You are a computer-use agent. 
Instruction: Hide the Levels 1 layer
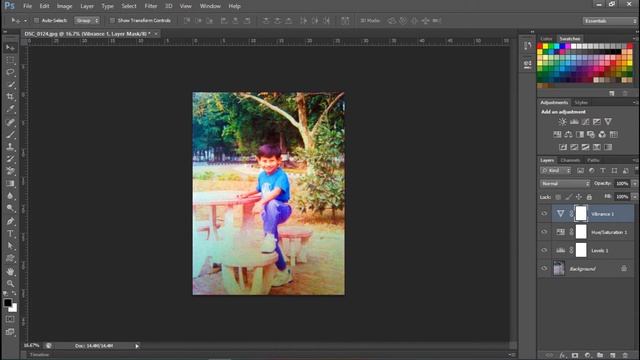(544, 250)
